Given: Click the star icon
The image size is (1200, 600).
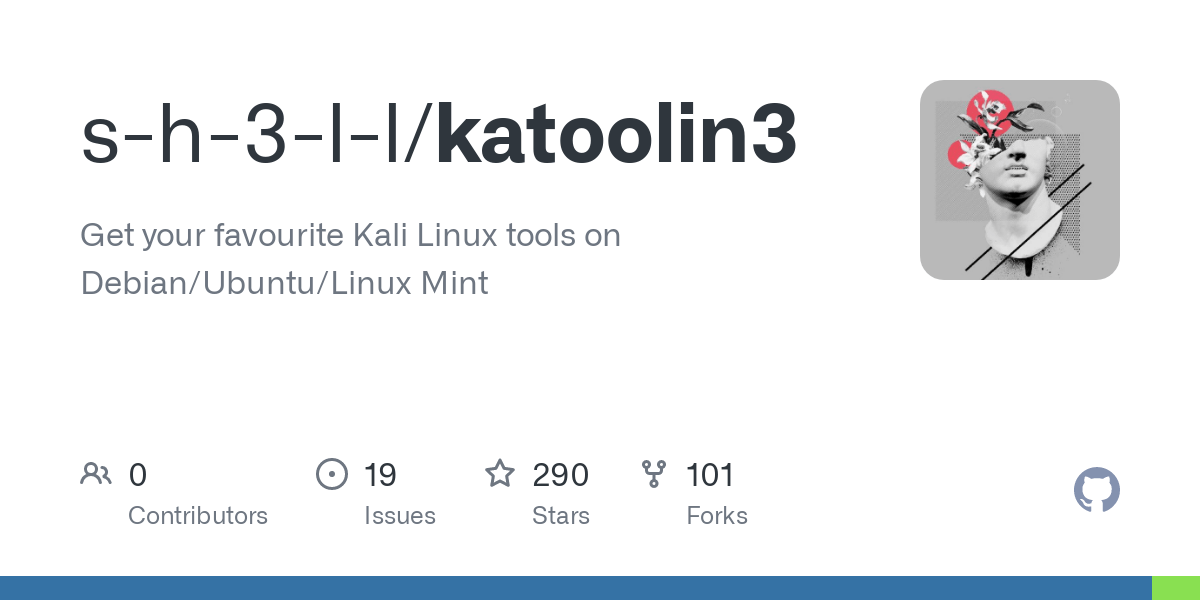Looking at the screenshot, I should point(500,473).
